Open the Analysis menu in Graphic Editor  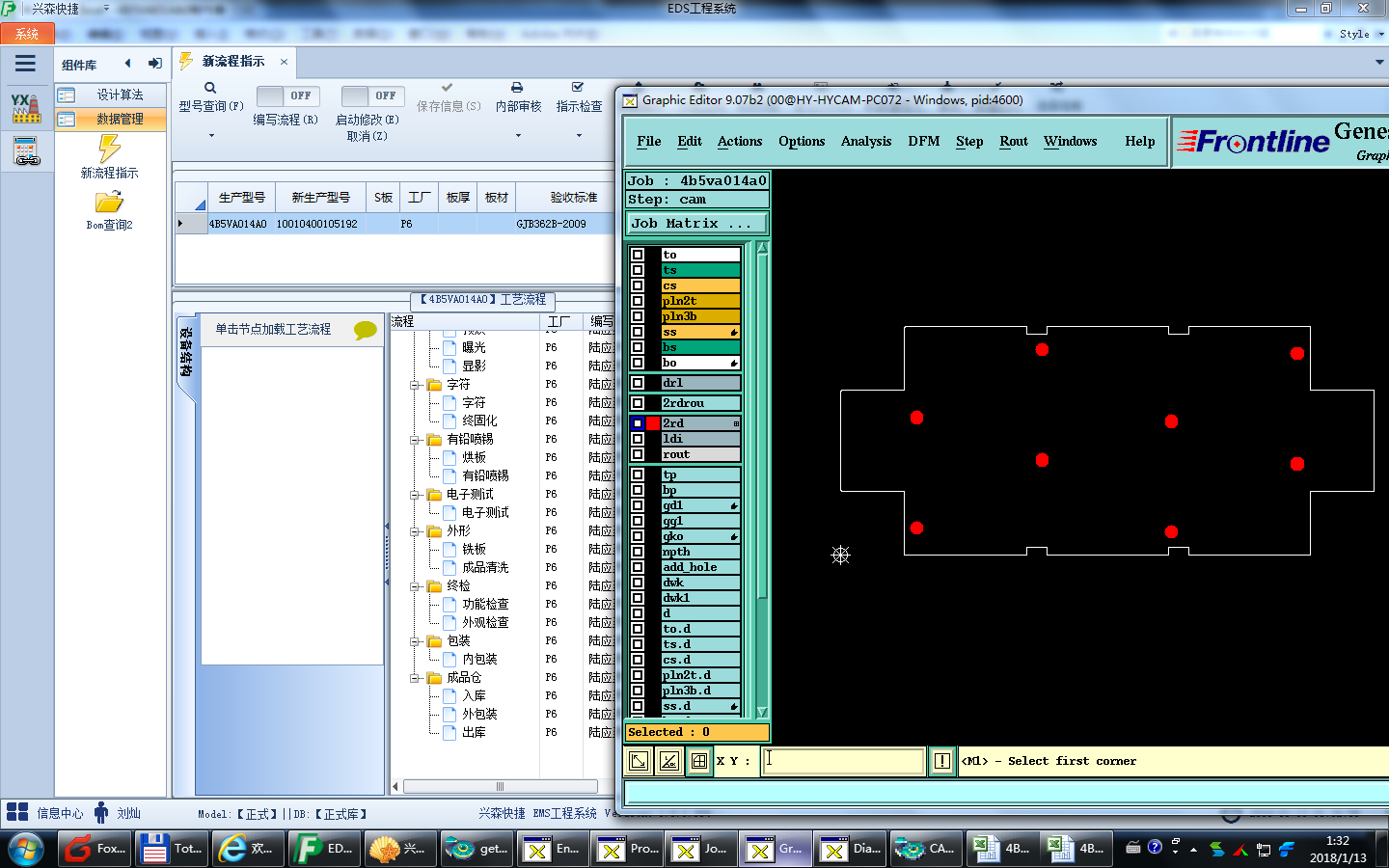point(866,141)
